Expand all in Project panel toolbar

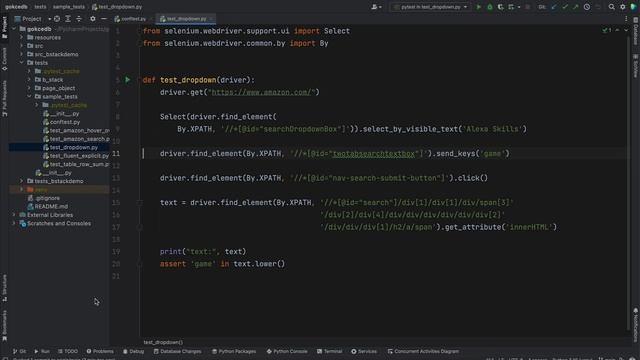pos(68,19)
